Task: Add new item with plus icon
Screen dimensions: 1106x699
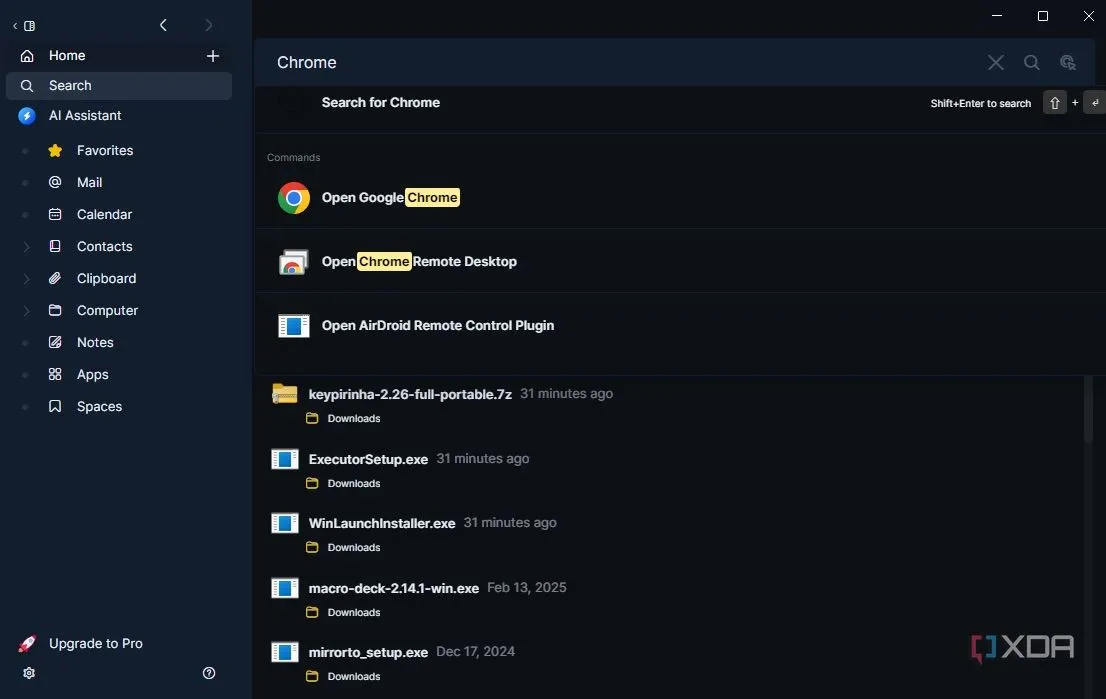Action: tap(212, 56)
